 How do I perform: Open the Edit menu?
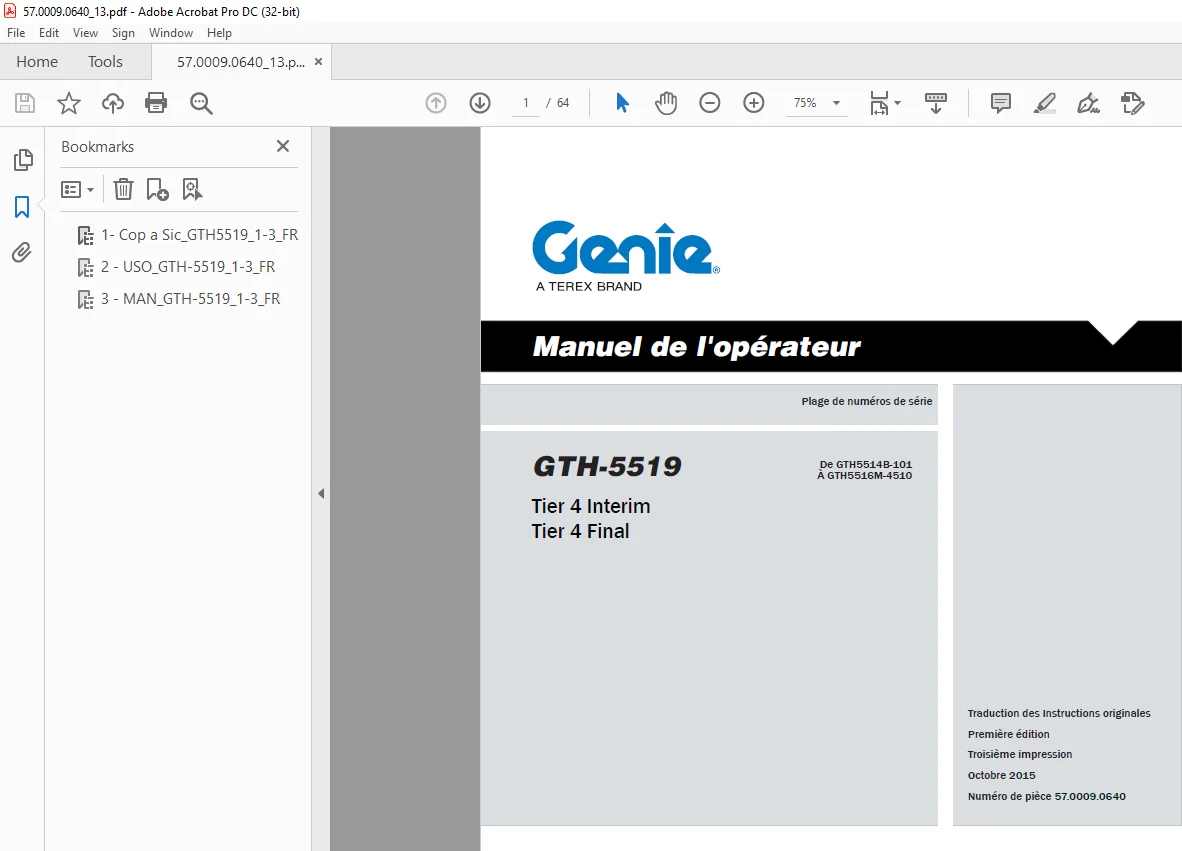[x=49, y=33]
